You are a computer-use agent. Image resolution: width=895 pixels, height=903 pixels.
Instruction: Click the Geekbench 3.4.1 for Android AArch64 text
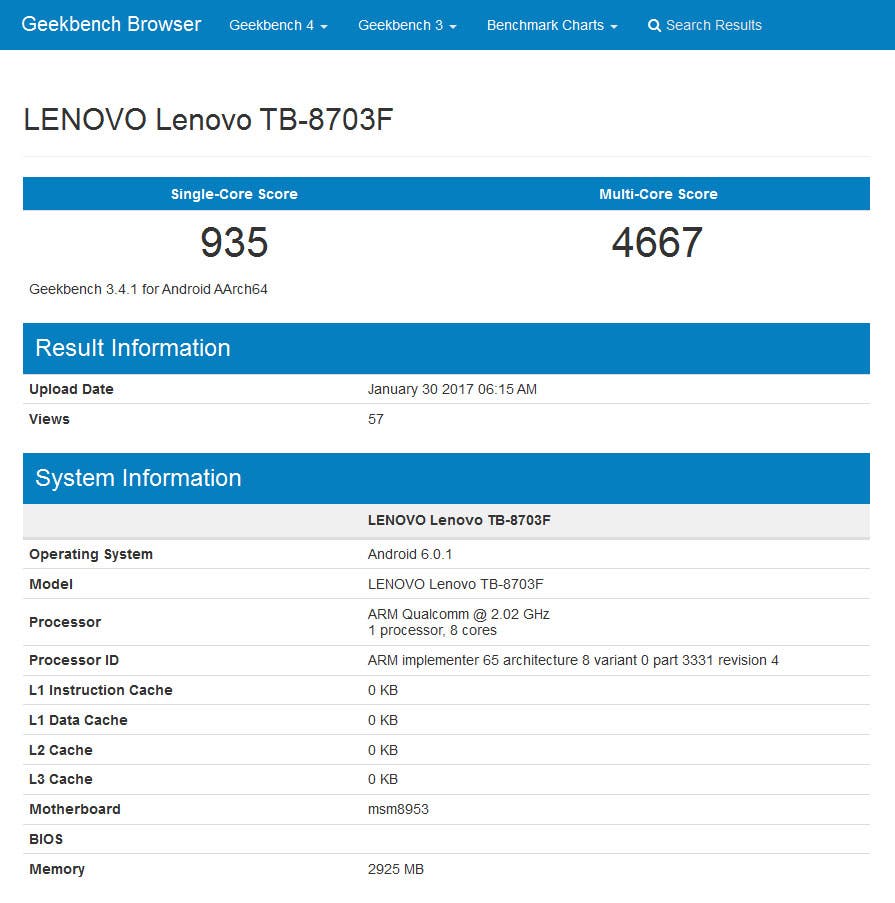coord(148,289)
